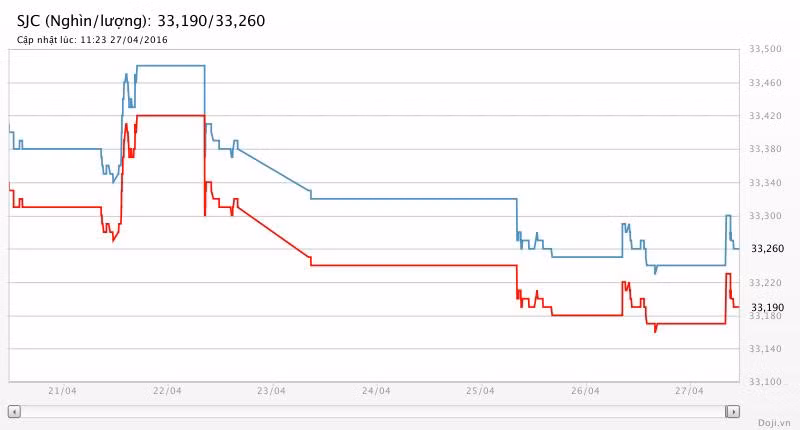Image resolution: width=800 pixels, height=430 pixels.
Task: Click the 33,190 current buy price tag
Action: (767, 307)
